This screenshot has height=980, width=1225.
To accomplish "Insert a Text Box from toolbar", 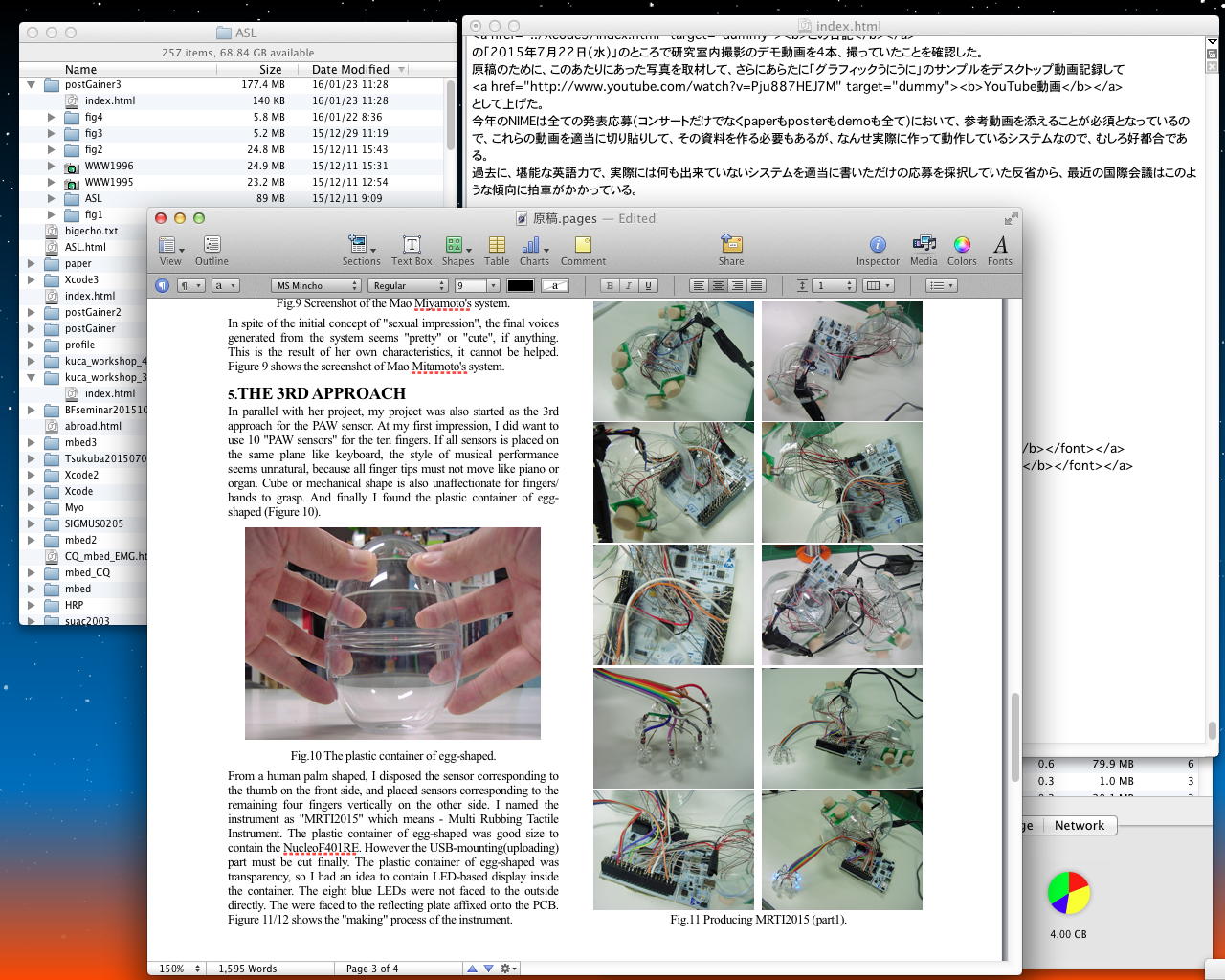I will tap(412, 251).
